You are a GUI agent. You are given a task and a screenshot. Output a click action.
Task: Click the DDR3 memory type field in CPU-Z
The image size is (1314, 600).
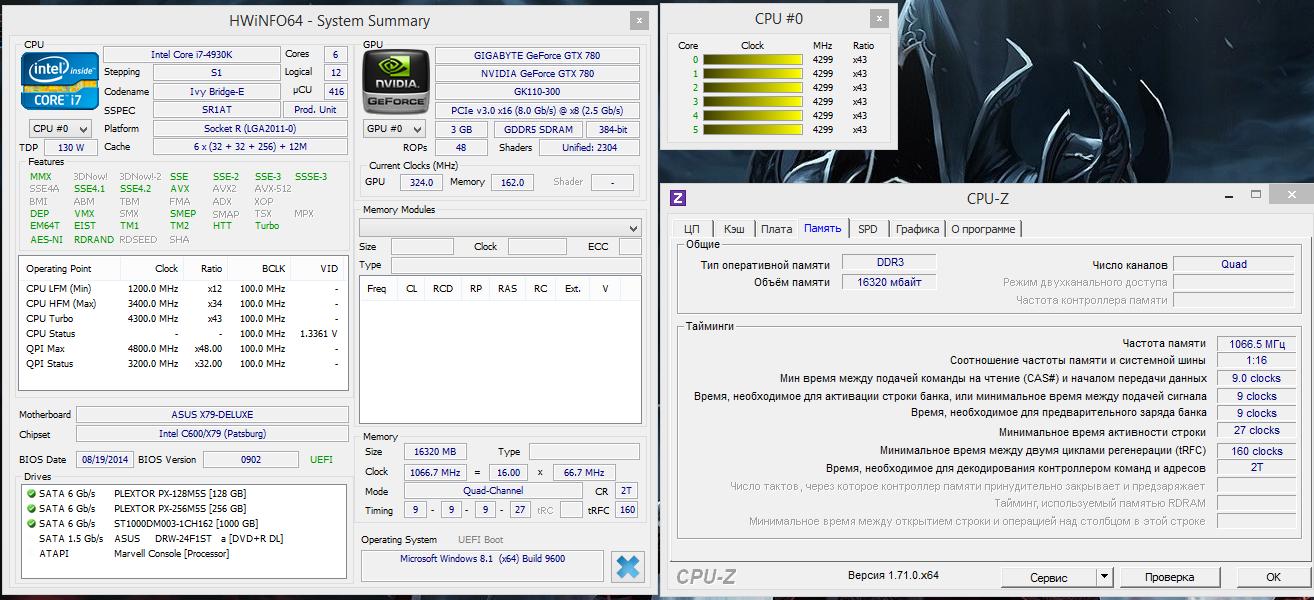point(888,264)
